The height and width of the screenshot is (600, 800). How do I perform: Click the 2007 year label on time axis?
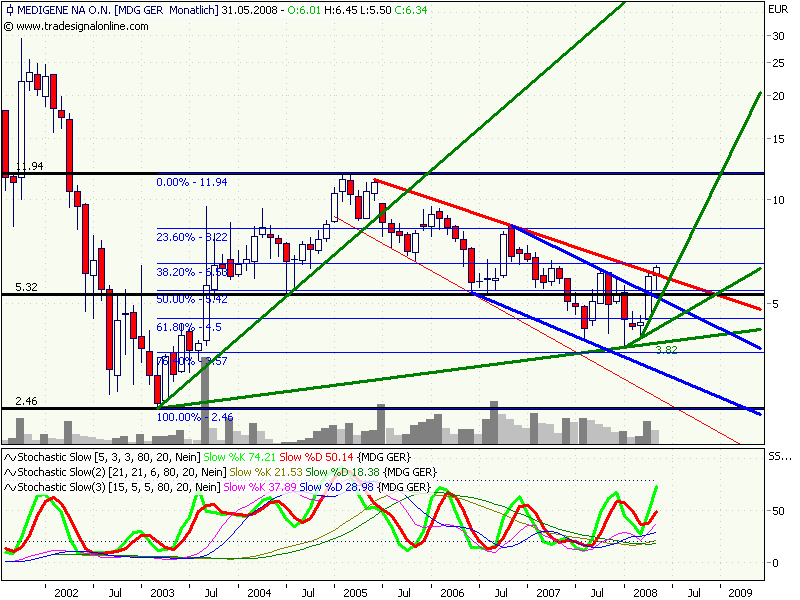click(x=548, y=593)
